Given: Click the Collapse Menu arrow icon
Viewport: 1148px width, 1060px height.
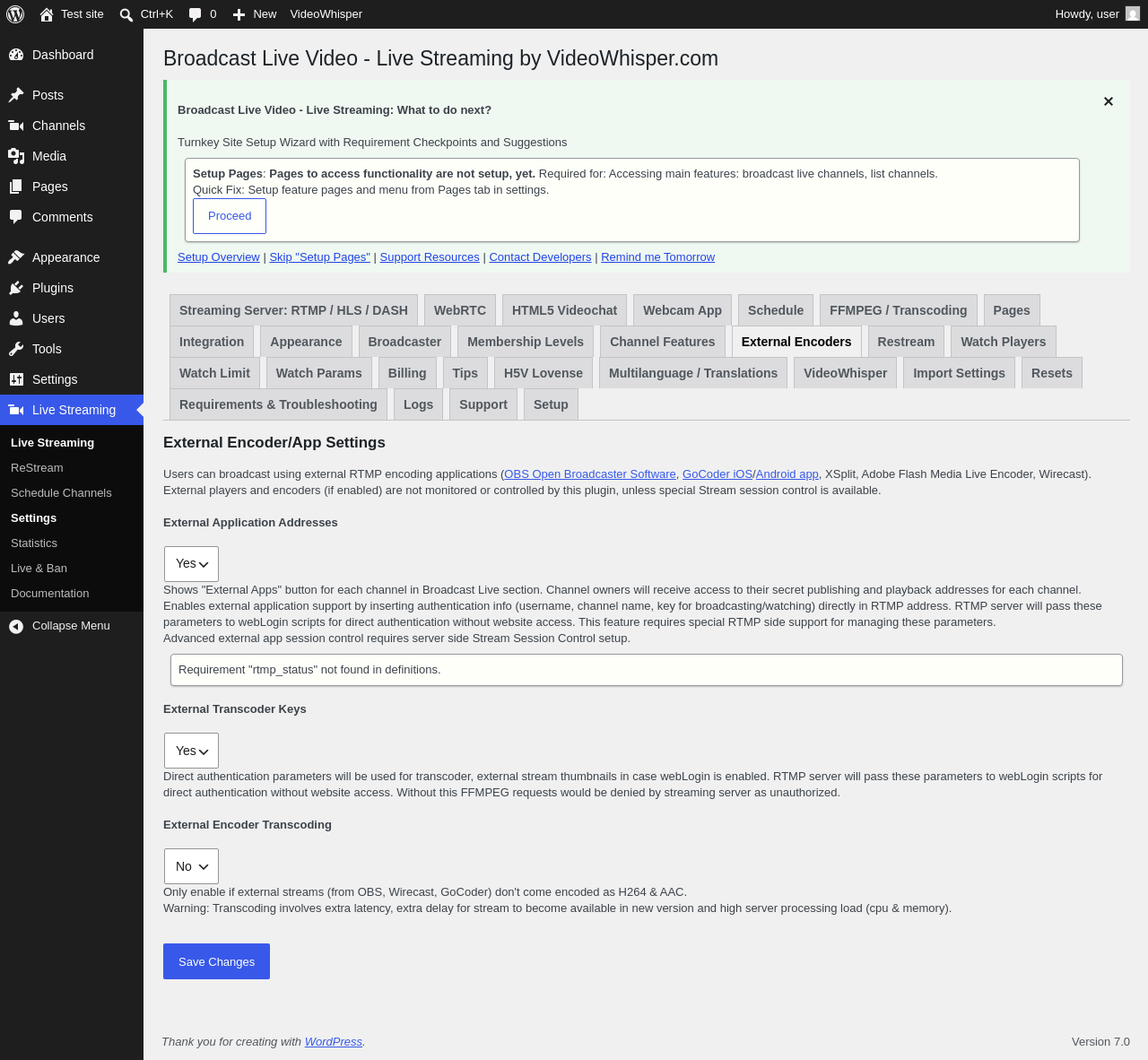Looking at the screenshot, I should click(x=16, y=626).
